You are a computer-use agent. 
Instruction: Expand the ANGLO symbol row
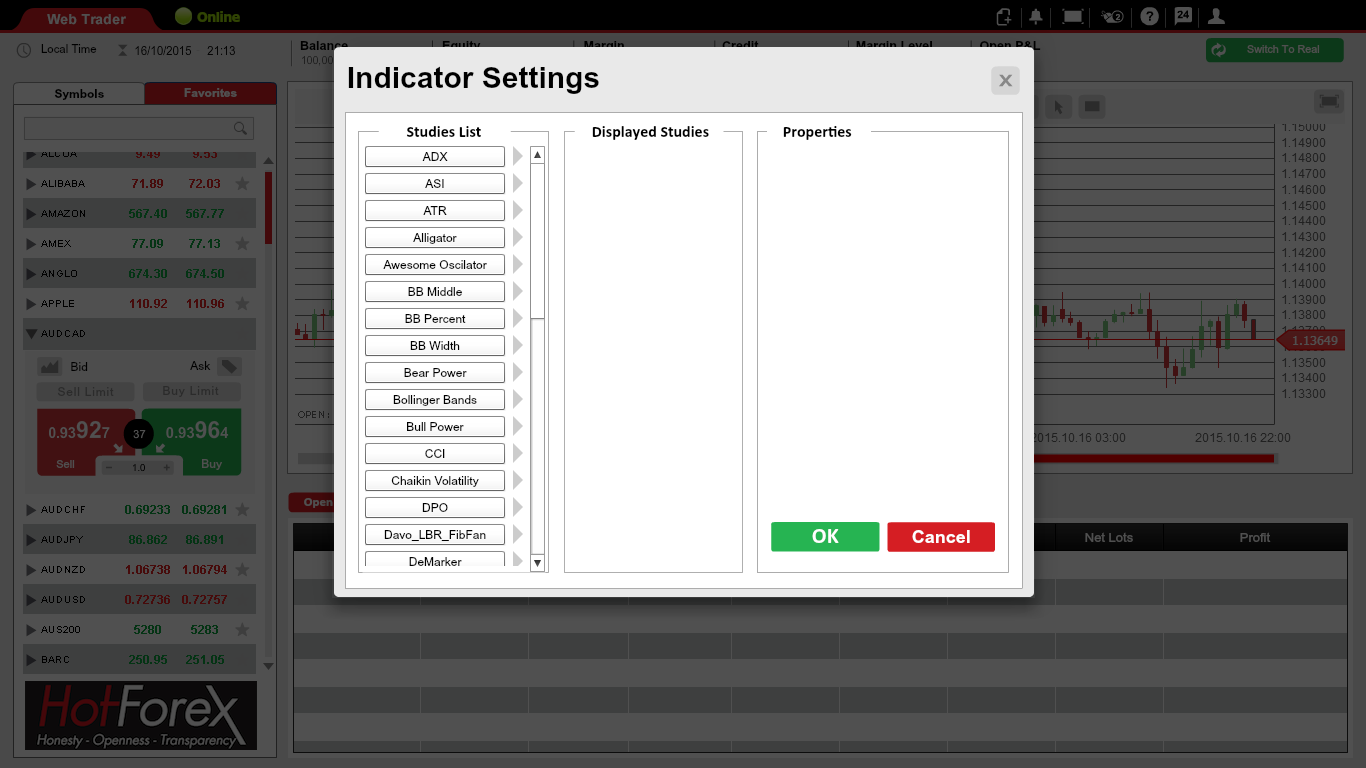click(x=31, y=274)
